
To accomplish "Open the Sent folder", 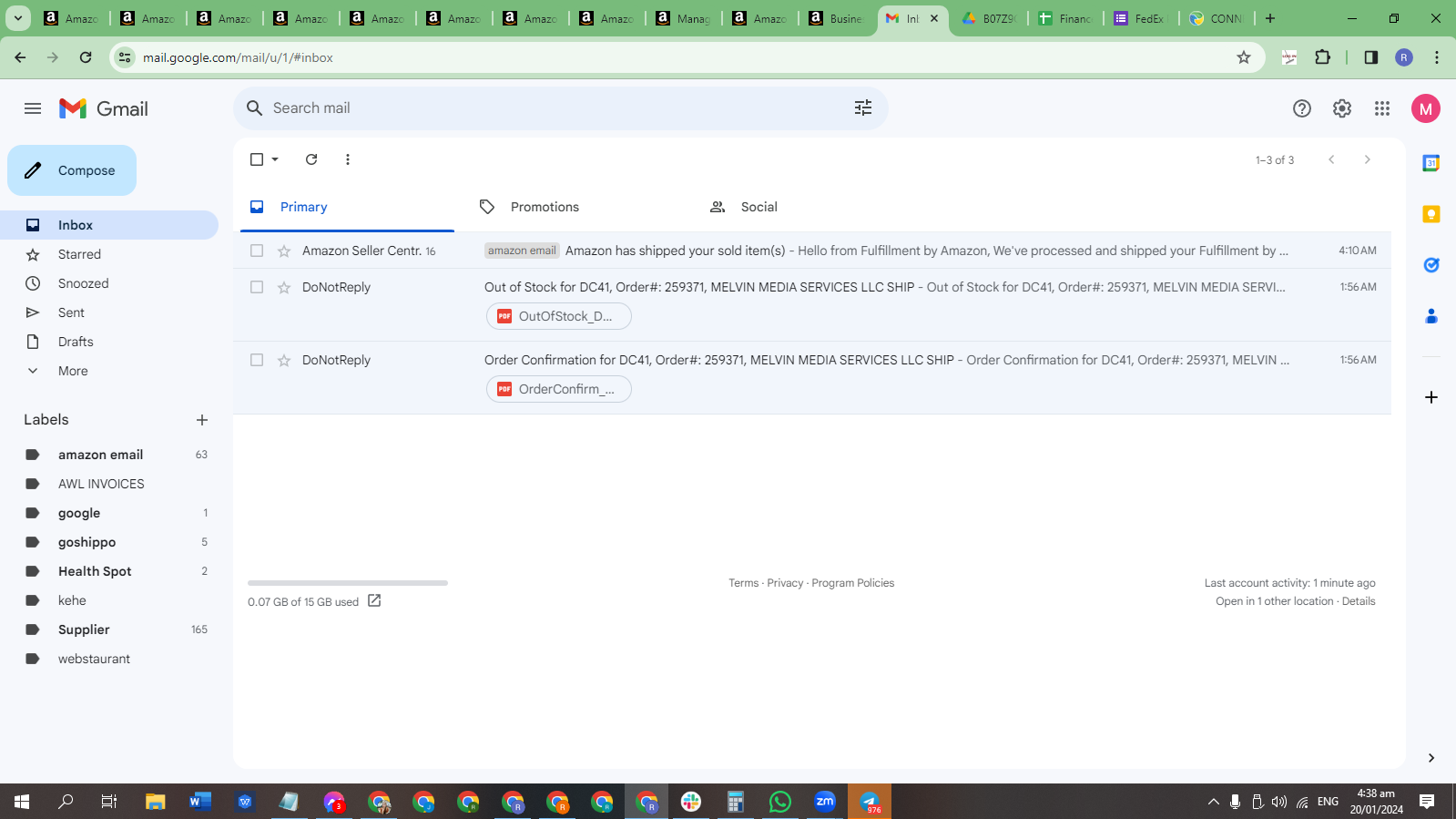I will [x=109, y=312].
